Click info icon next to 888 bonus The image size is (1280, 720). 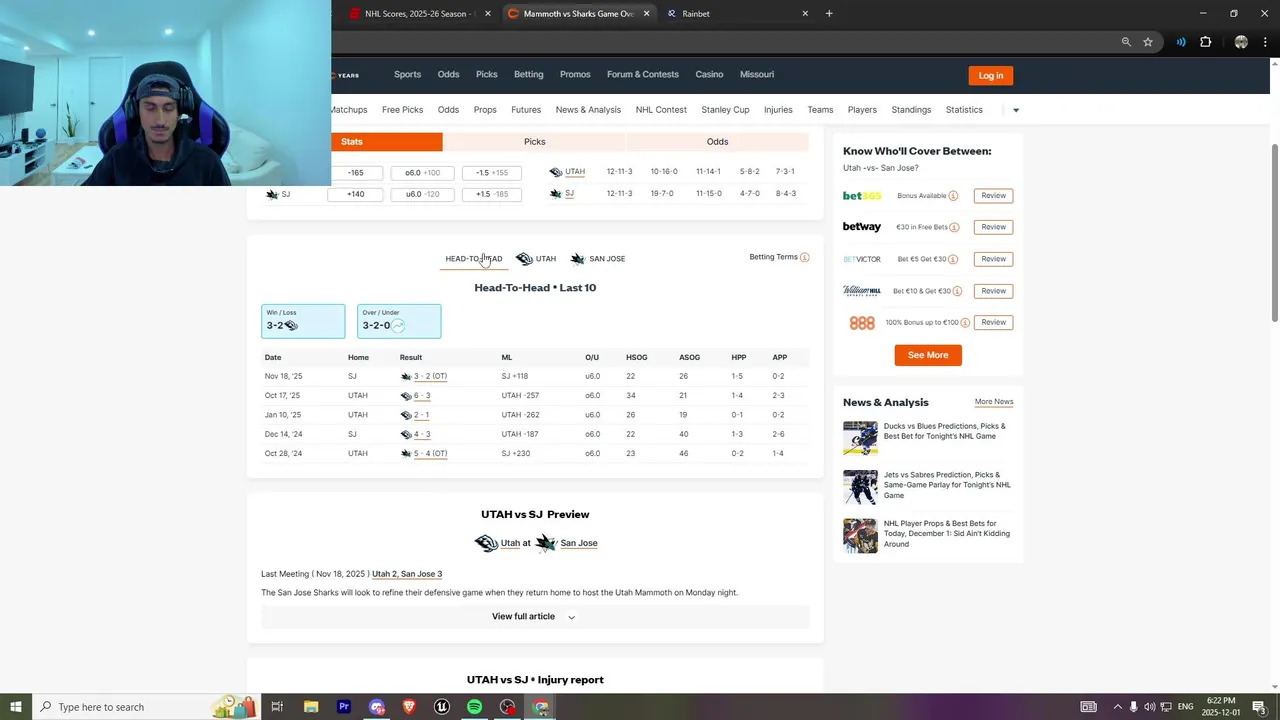(964, 322)
